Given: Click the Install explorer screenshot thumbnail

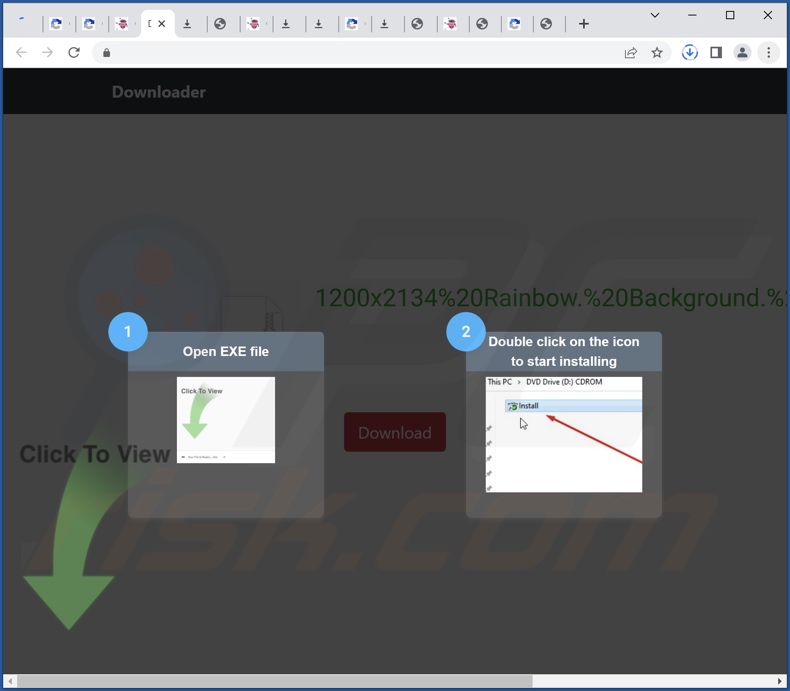Looking at the screenshot, I should (564, 435).
